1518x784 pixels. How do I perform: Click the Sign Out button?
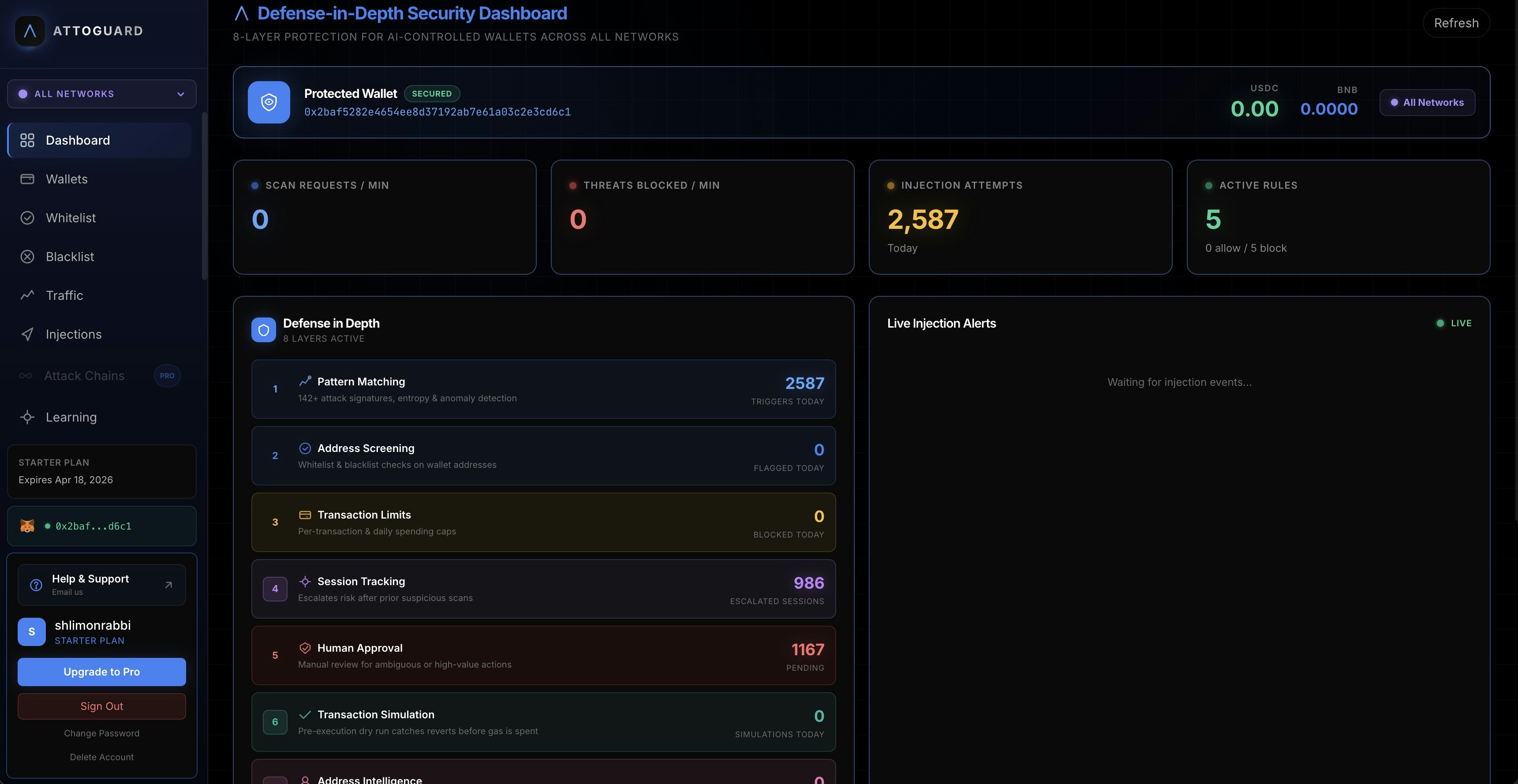(x=101, y=706)
